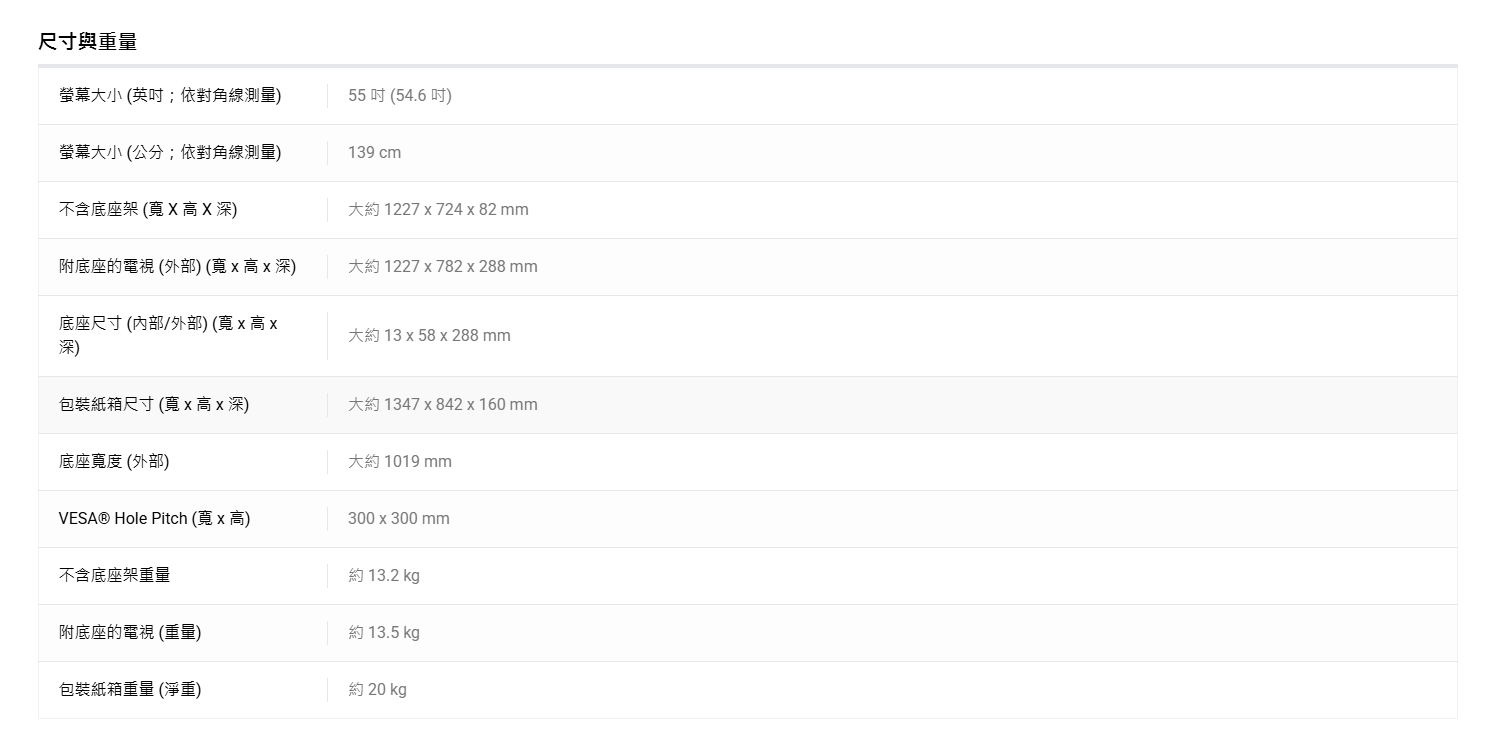Click the 螢幕大小 (公分) row label
The height and width of the screenshot is (742, 1498).
170,152
